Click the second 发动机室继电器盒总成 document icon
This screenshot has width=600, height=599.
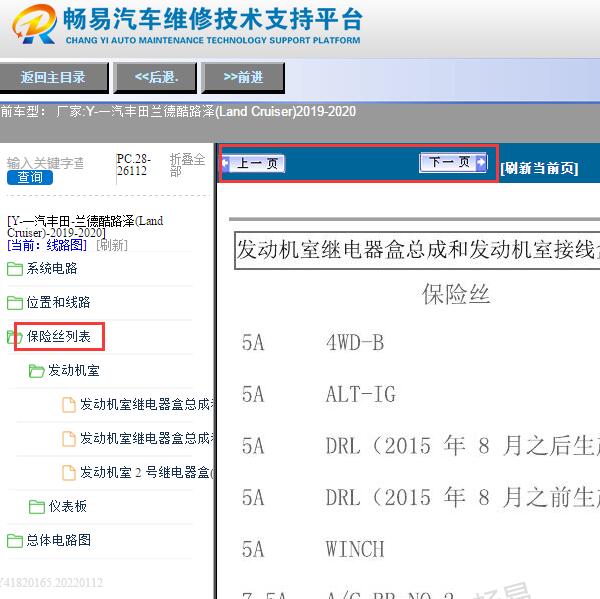pos(69,439)
